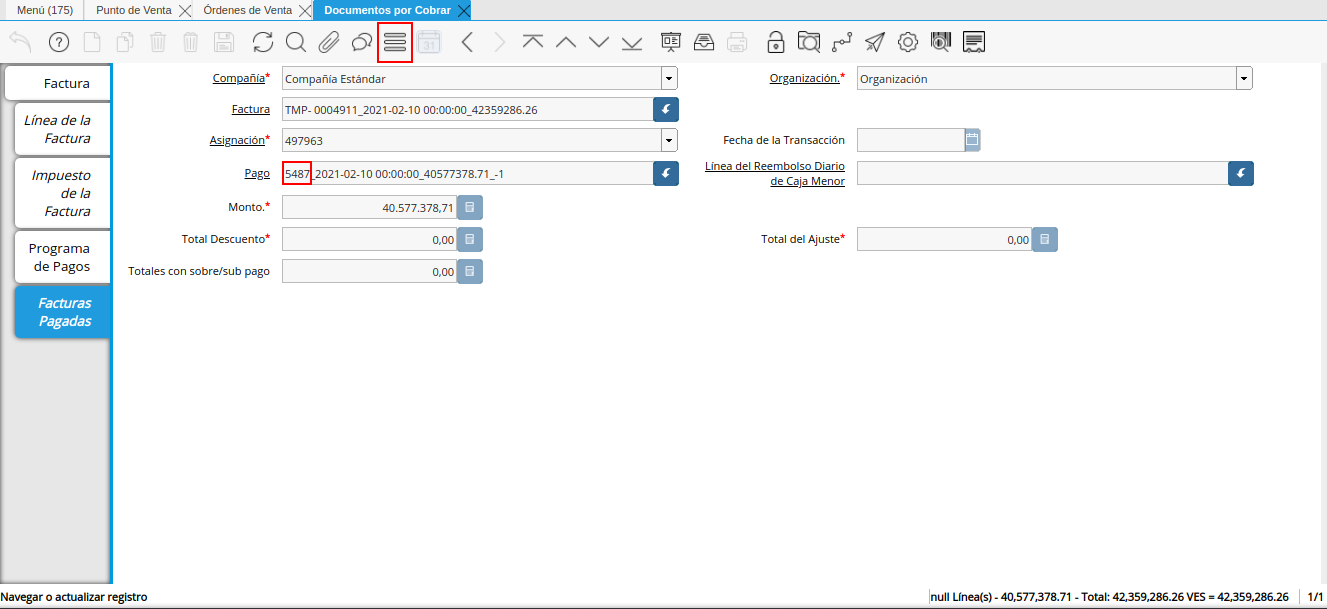1327x609 pixels.
Task: Click the copy record icon
Action: coord(125,42)
